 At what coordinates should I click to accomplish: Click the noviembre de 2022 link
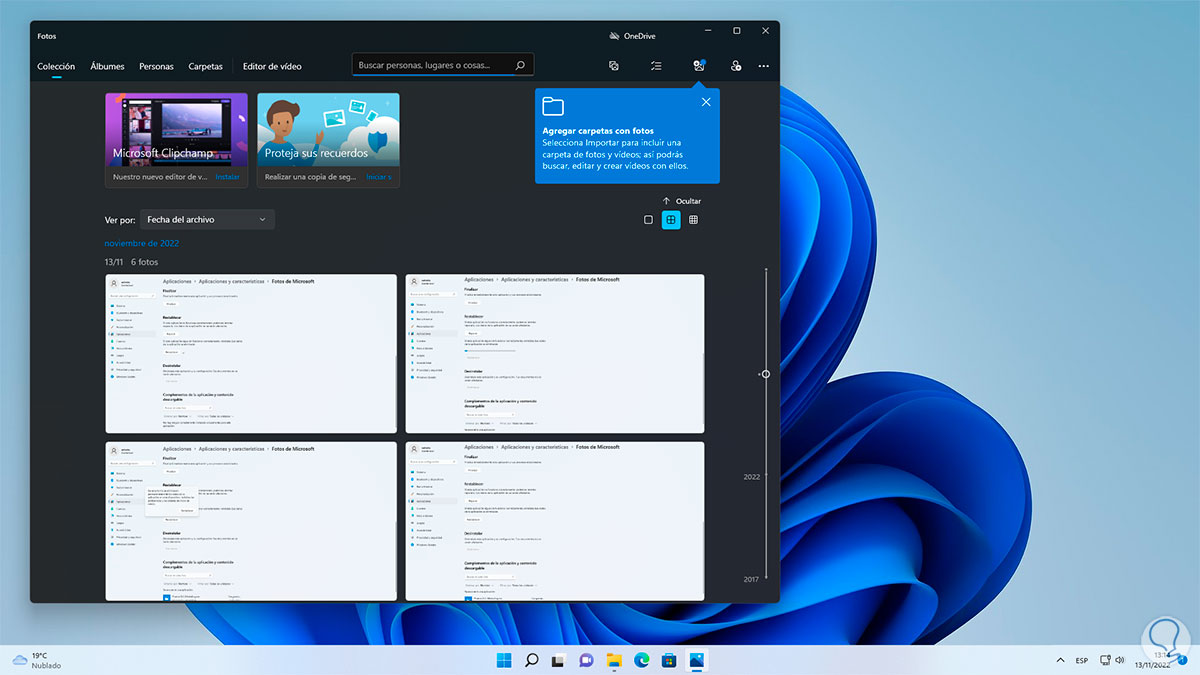142,243
